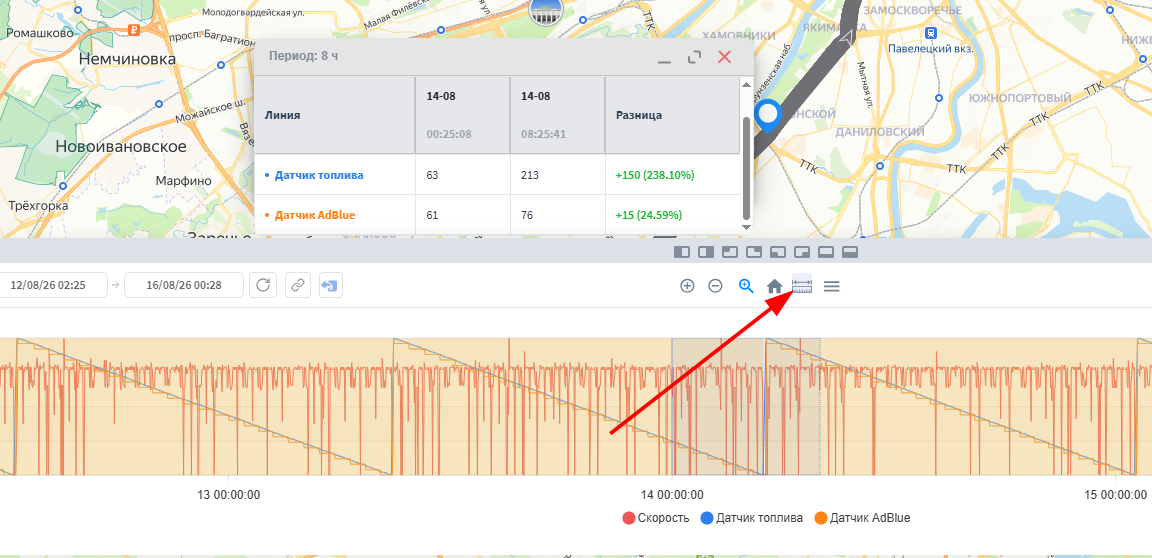
Task: Select the bottom strip layout
Action: pos(826,253)
